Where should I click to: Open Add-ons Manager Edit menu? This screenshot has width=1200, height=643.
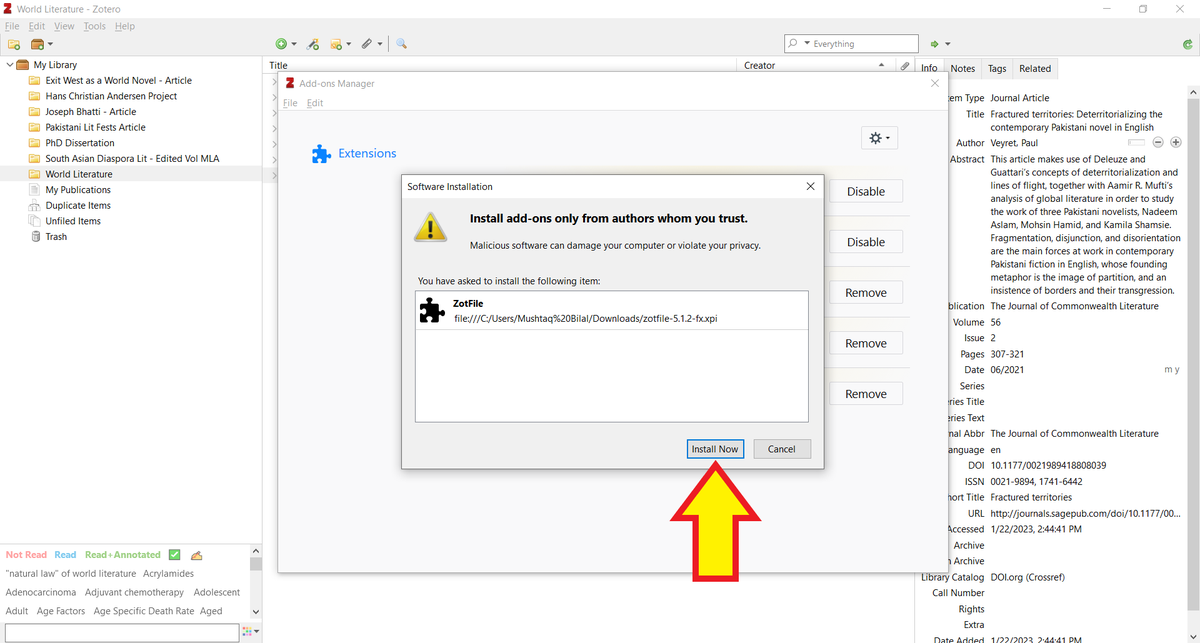click(315, 103)
